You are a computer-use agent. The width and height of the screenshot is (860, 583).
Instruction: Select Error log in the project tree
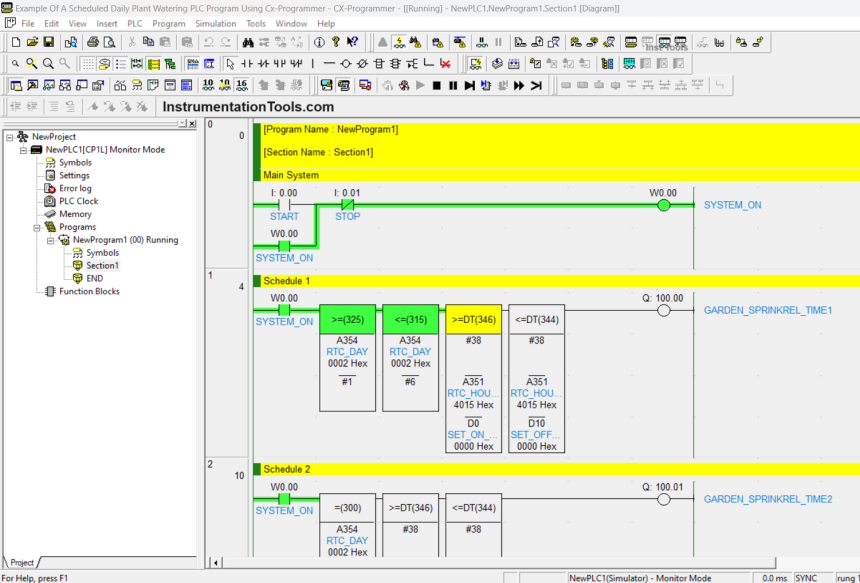click(x=75, y=188)
